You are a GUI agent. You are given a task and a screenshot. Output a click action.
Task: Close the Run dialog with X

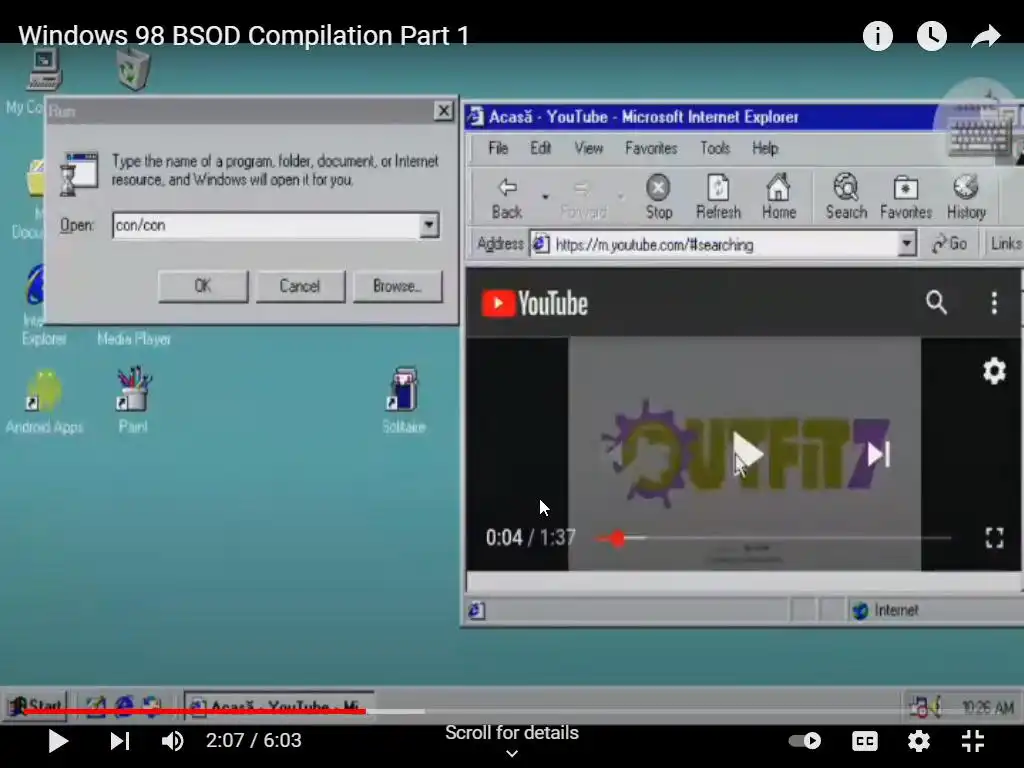(x=443, y=110)
